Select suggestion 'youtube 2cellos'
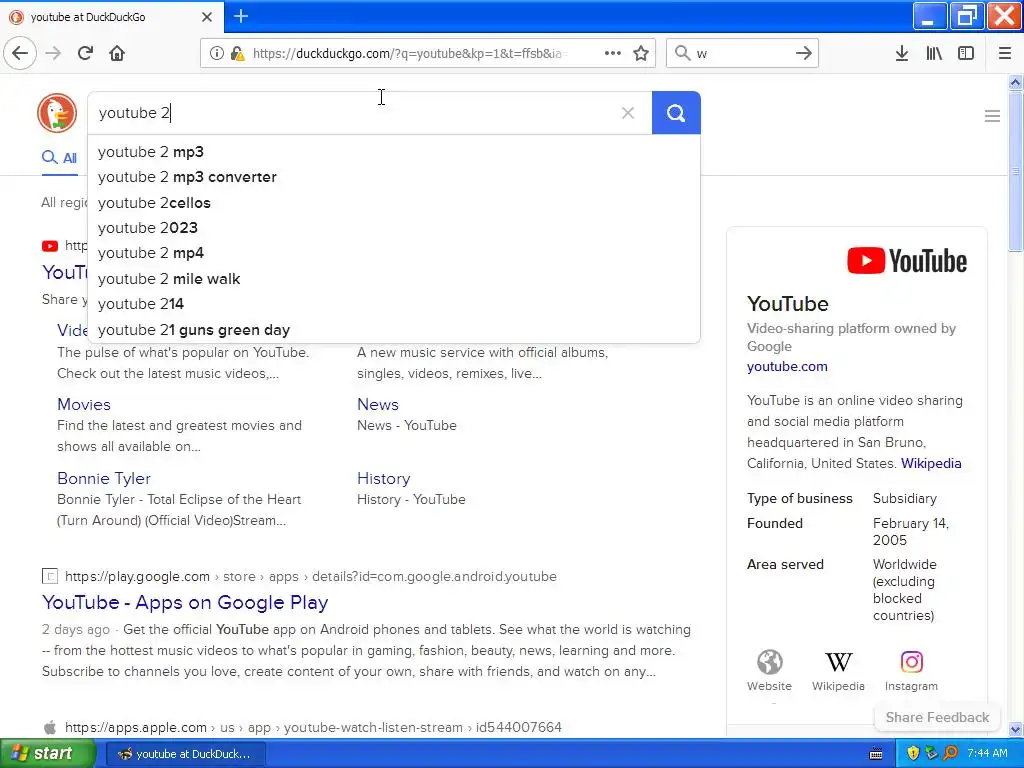This screenshot has width=1024, height=768. tap(394, 202)
